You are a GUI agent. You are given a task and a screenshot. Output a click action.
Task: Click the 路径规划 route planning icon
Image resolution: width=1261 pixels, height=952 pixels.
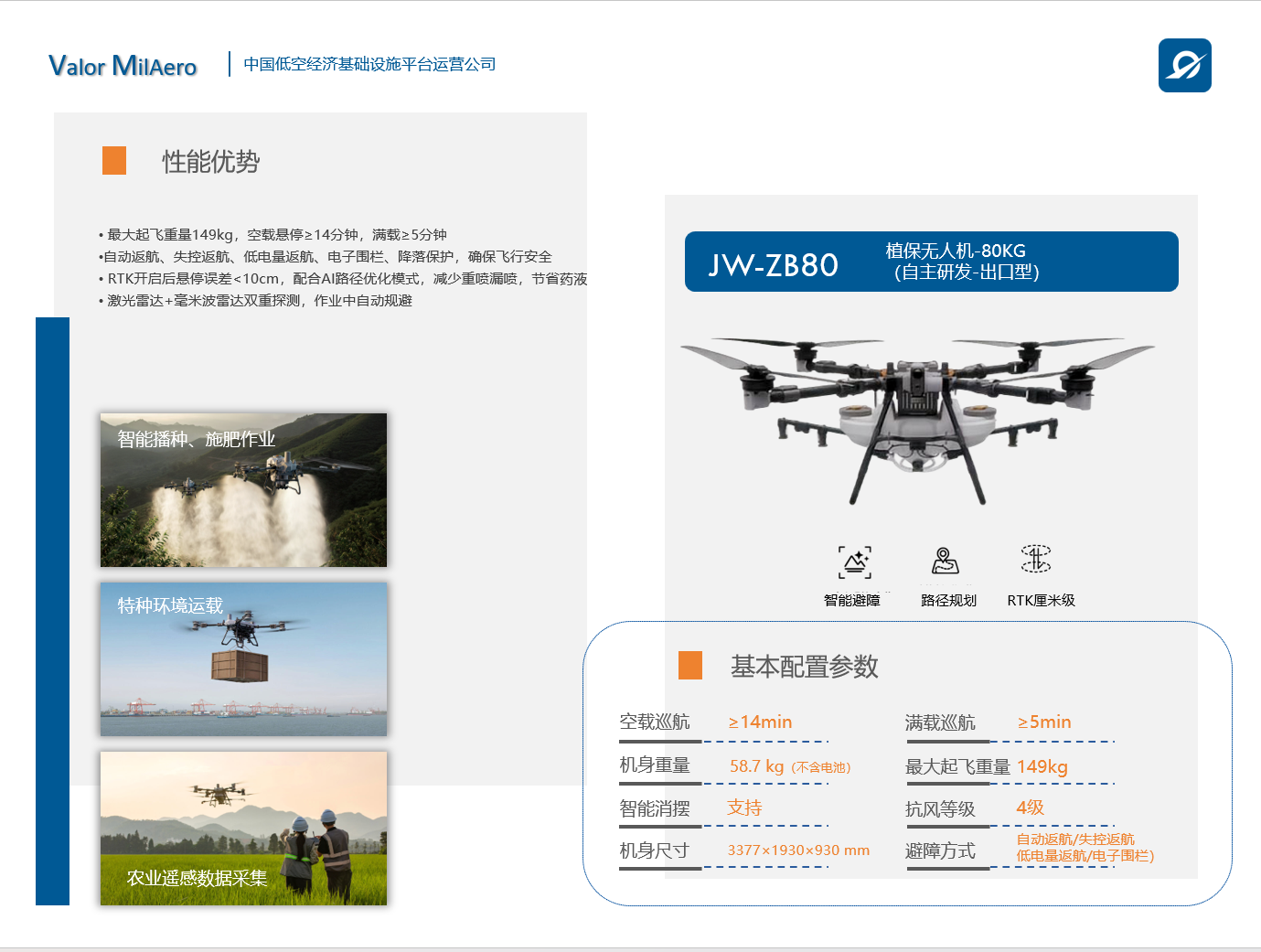(x=946, y=561)
